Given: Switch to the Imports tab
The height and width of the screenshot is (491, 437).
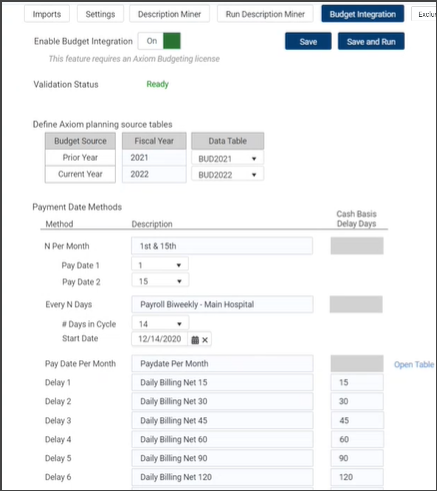Looking at the screenshot, I should pos(47,14).
